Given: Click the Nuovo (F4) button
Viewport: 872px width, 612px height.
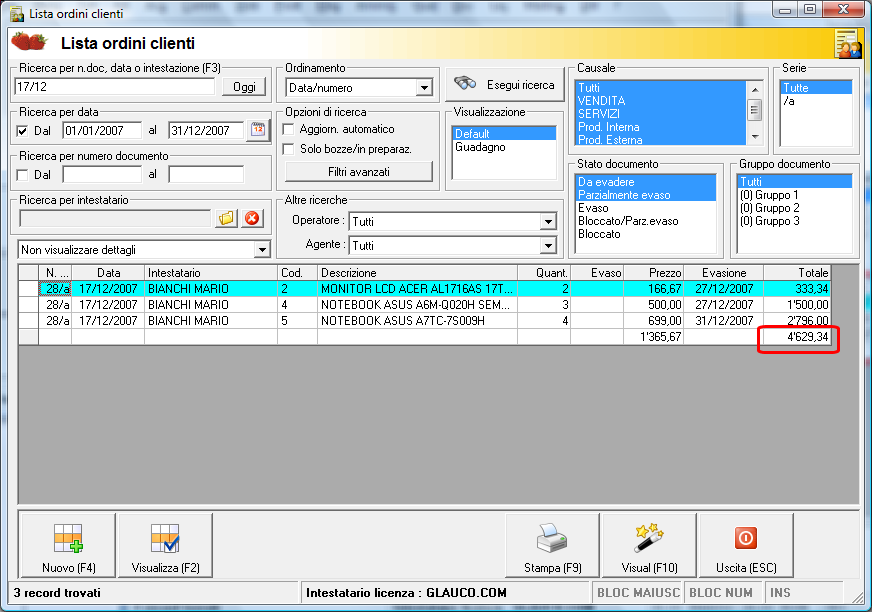Looking at the screenshot, I should [68, 546].
